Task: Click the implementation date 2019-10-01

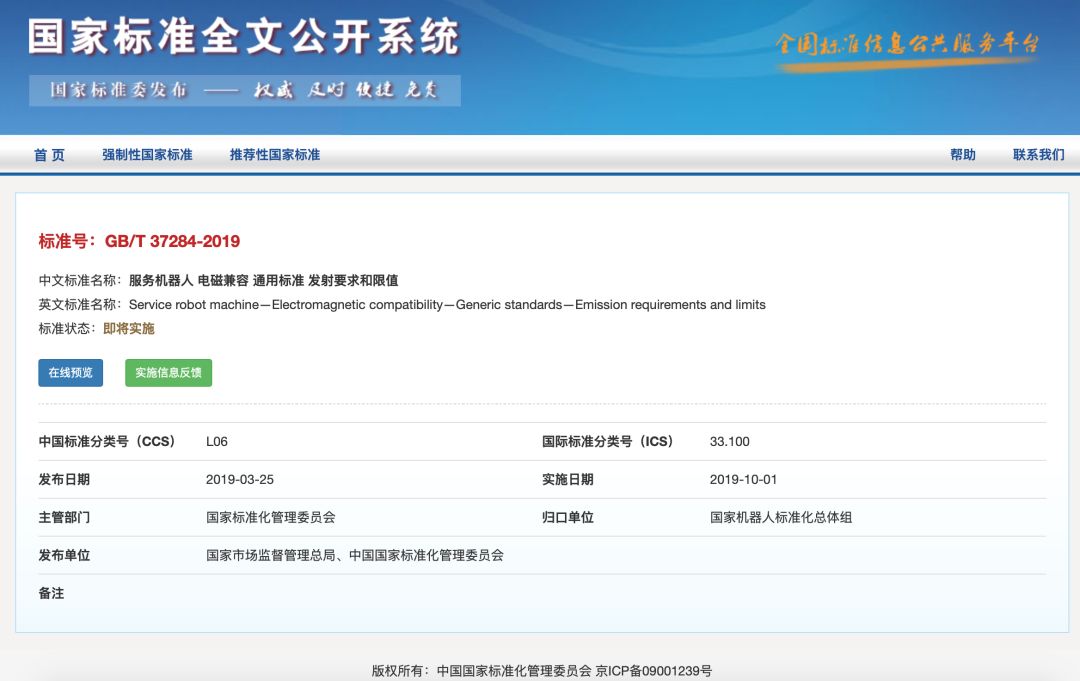Action: point(743,480)
